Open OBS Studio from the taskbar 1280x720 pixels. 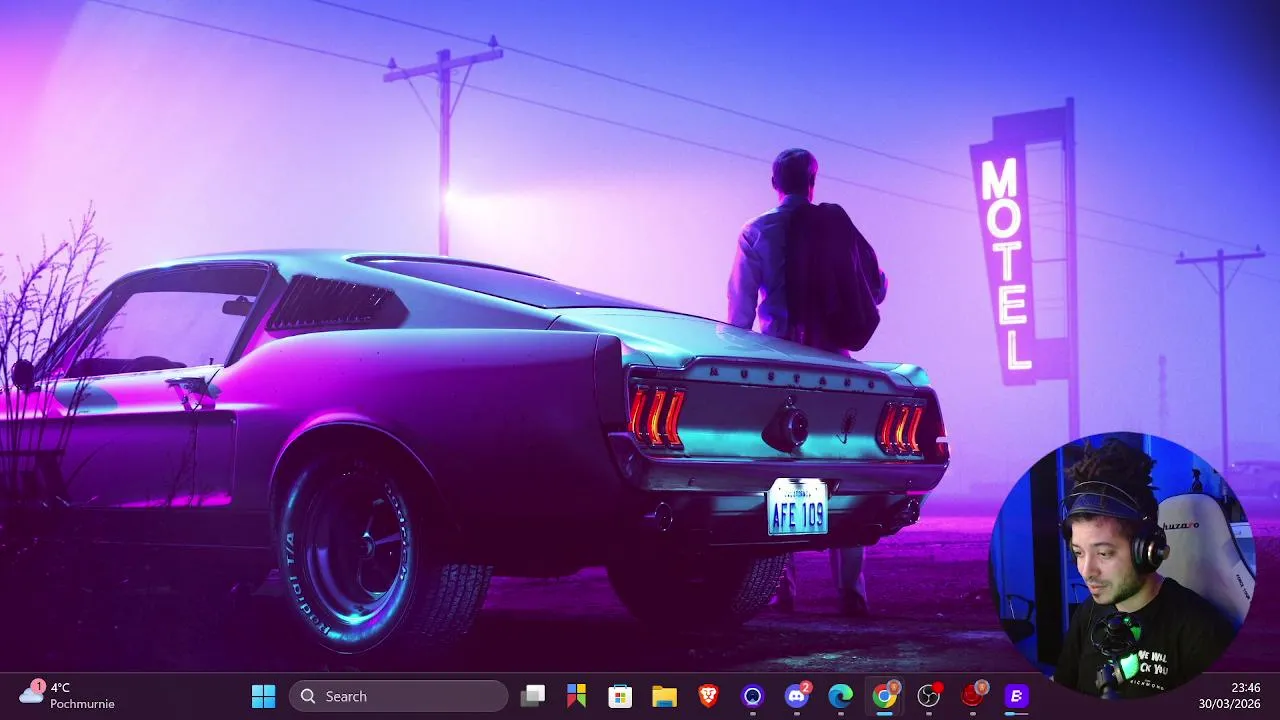[x=929, y=696]
